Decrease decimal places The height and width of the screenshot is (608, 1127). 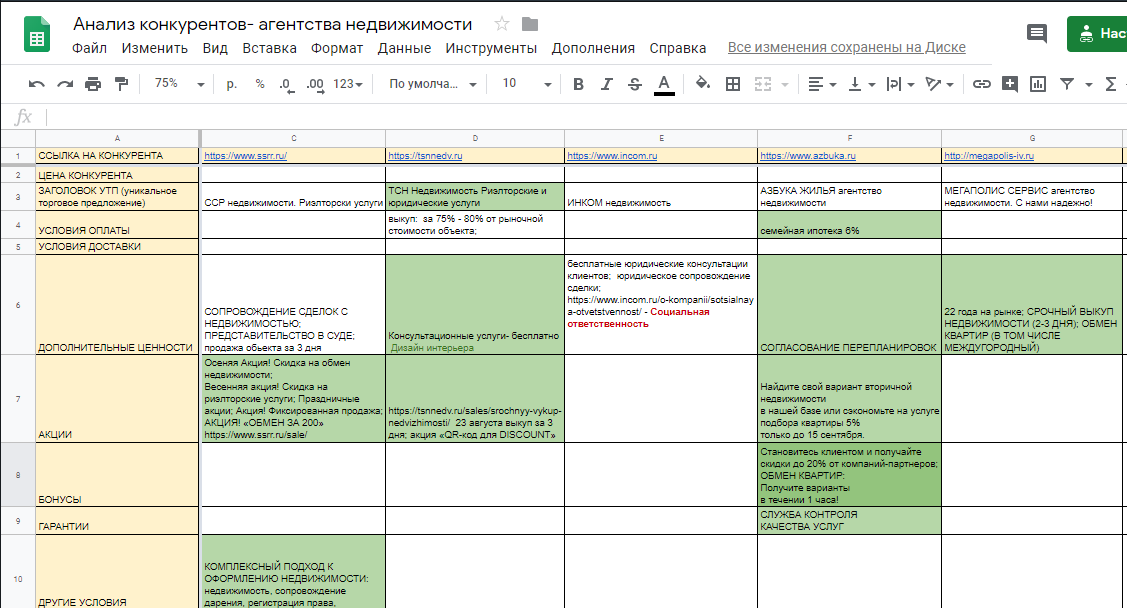click(x=286, y=85)
